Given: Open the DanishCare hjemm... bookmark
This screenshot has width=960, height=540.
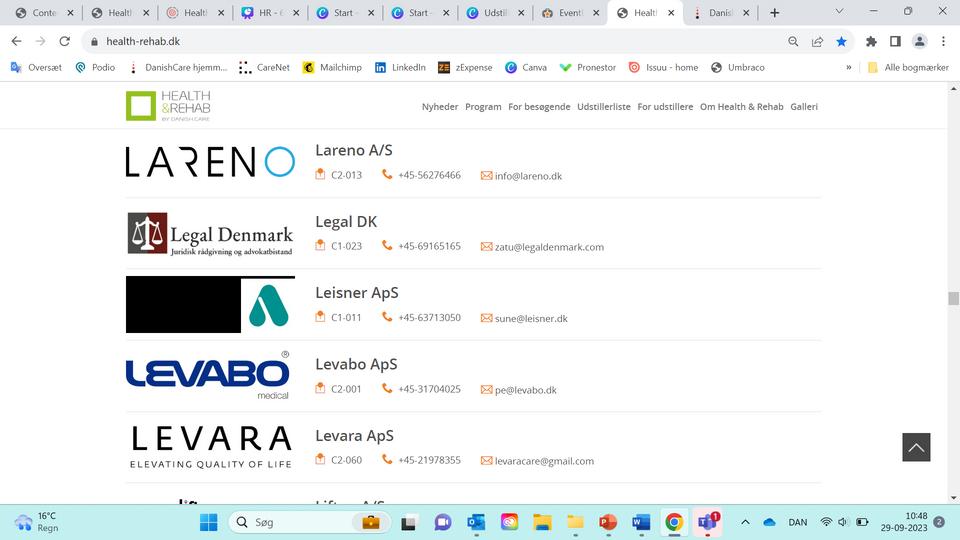Looking at the screenshot, I should (178, 67).
